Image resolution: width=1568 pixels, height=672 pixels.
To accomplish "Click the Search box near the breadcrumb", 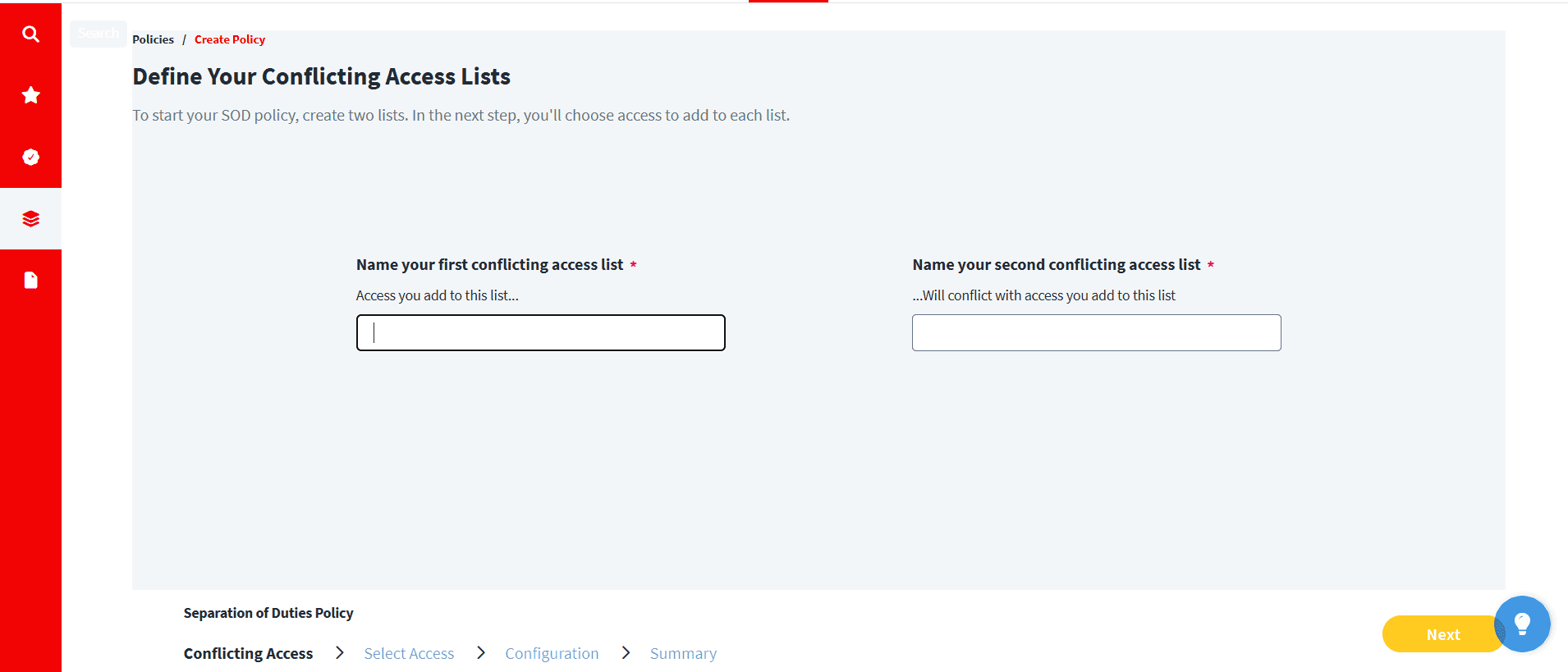I will click(98, 33).
